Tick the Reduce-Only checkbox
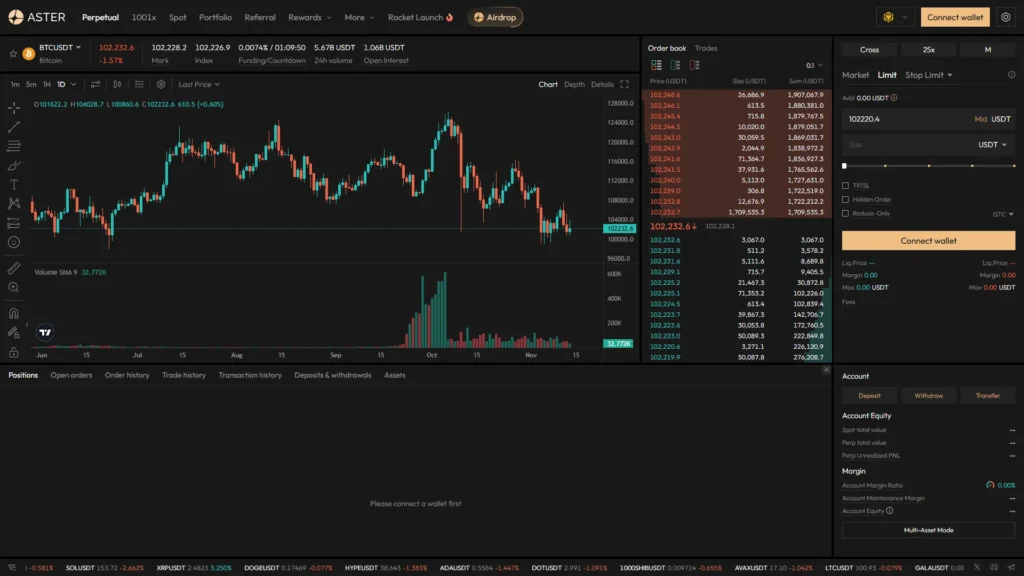Screen dimensions: 1024x576 (x=846, y=213)
